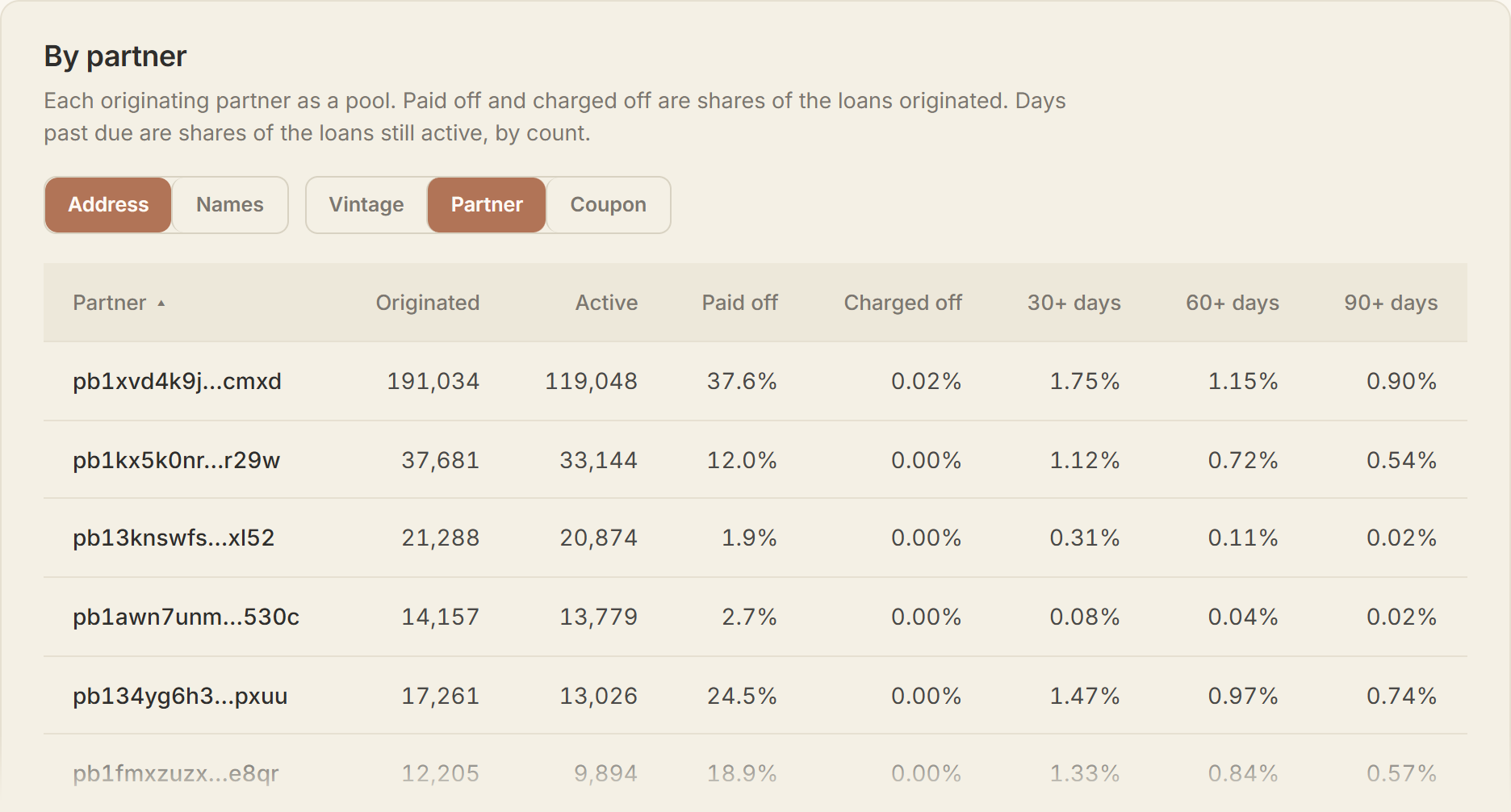Select partner address pb1awn7unm...530c
The image size is (1511, 812).
click(x=186, y=617)
